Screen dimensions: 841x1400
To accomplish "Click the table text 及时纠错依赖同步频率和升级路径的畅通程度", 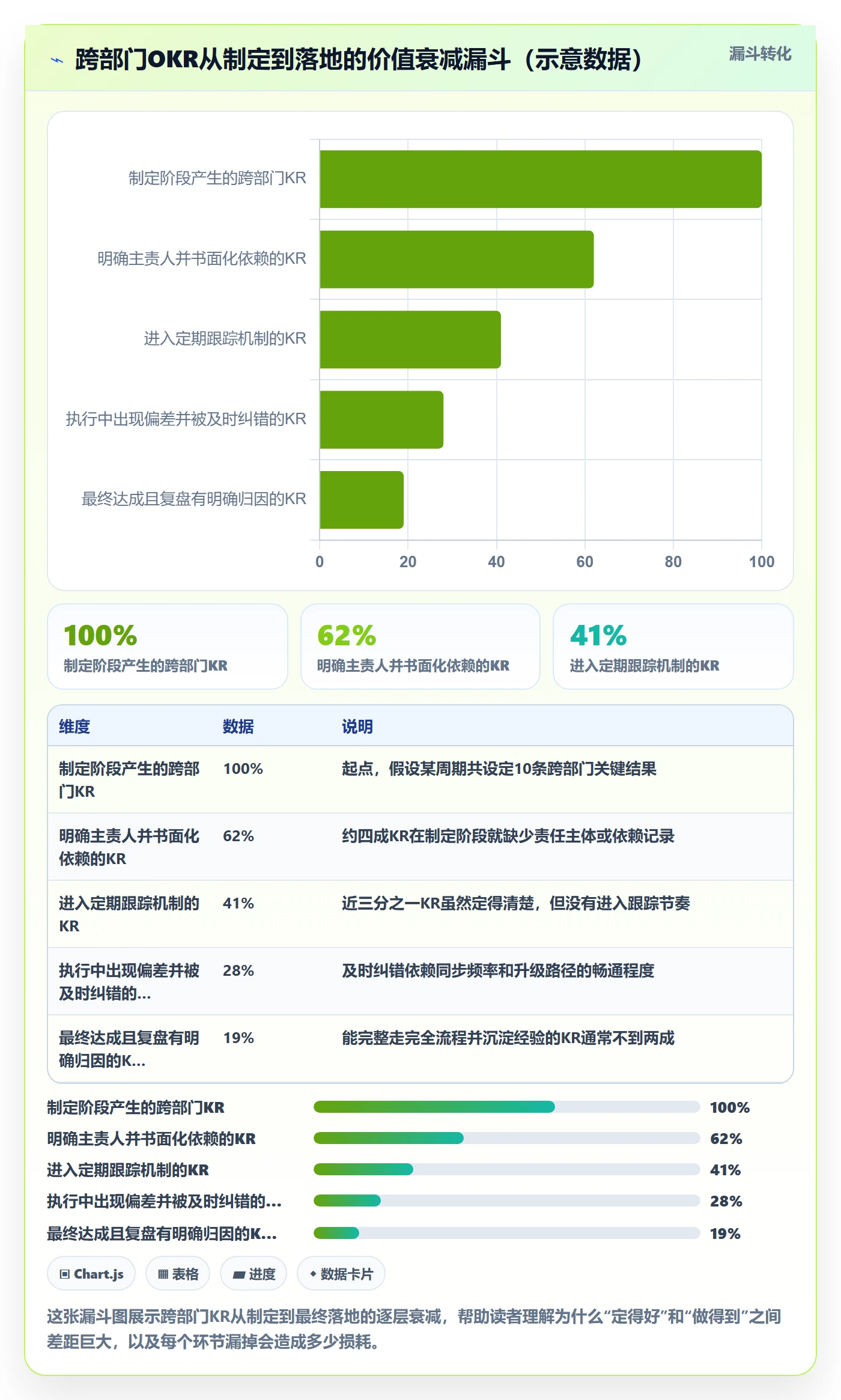I will 498,970.
